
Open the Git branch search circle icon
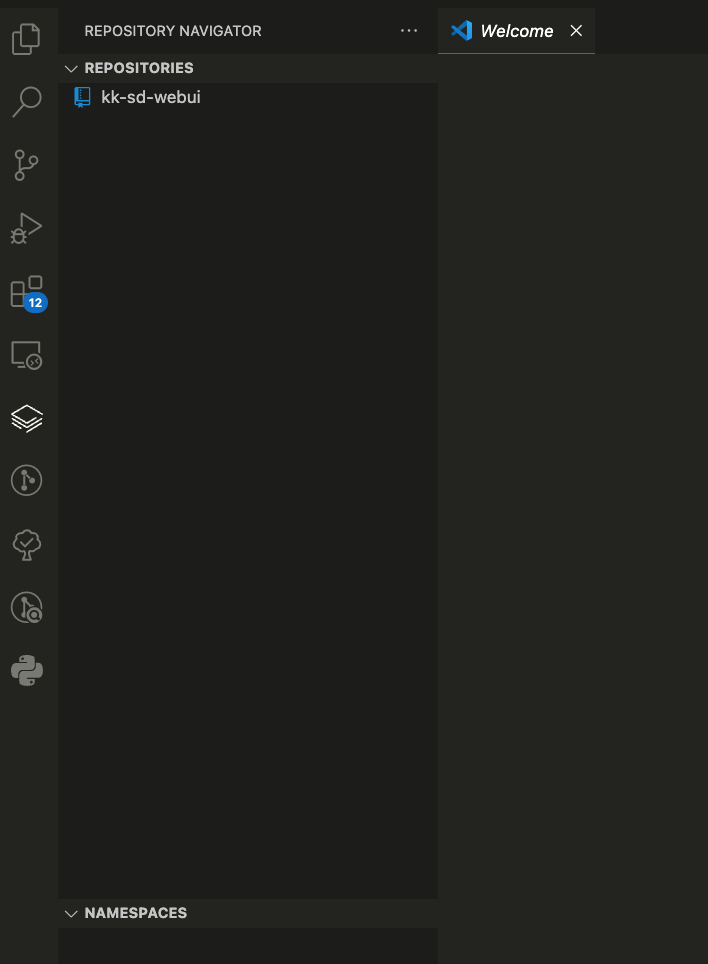26,607
